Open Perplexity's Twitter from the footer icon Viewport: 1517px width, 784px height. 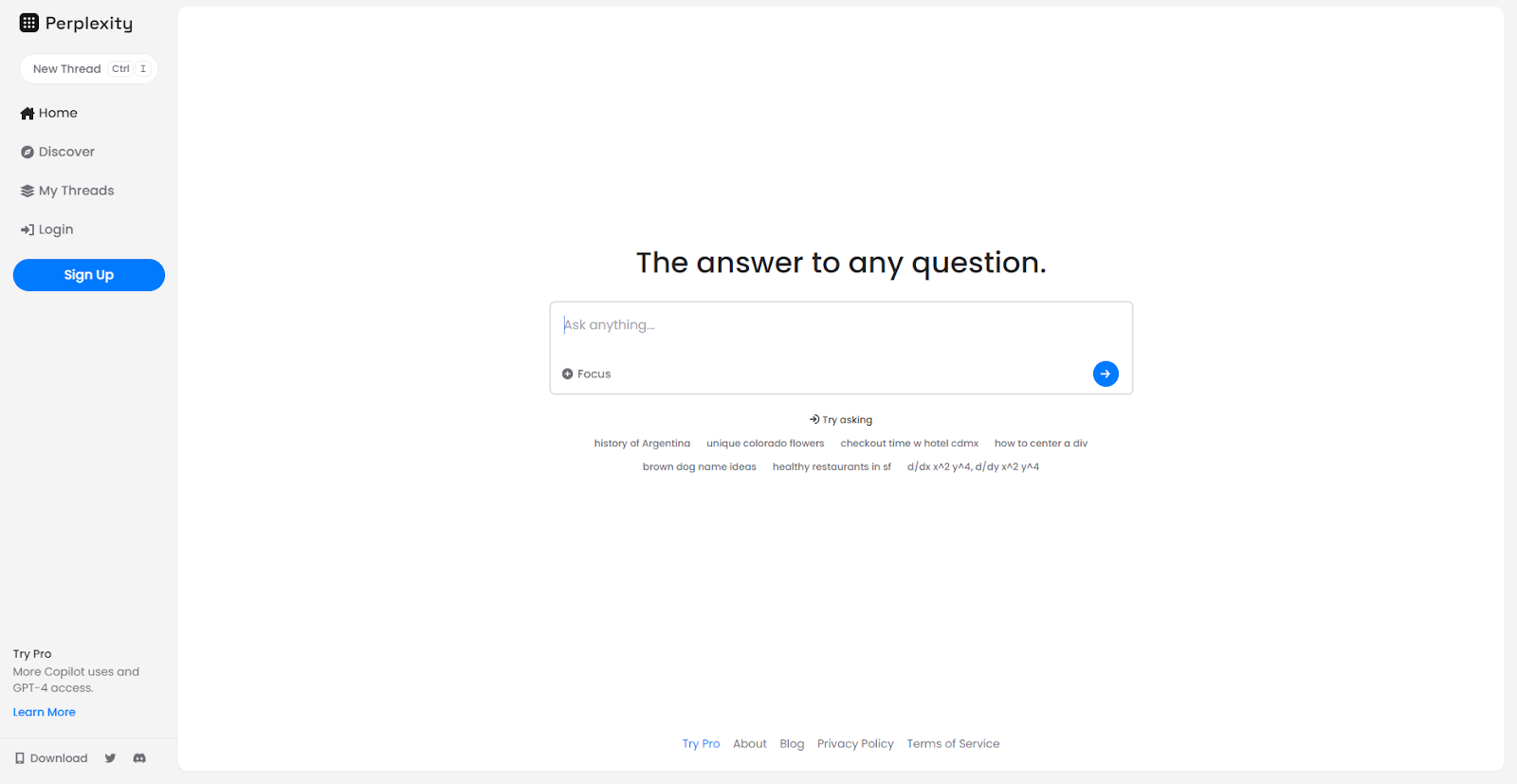110,757
